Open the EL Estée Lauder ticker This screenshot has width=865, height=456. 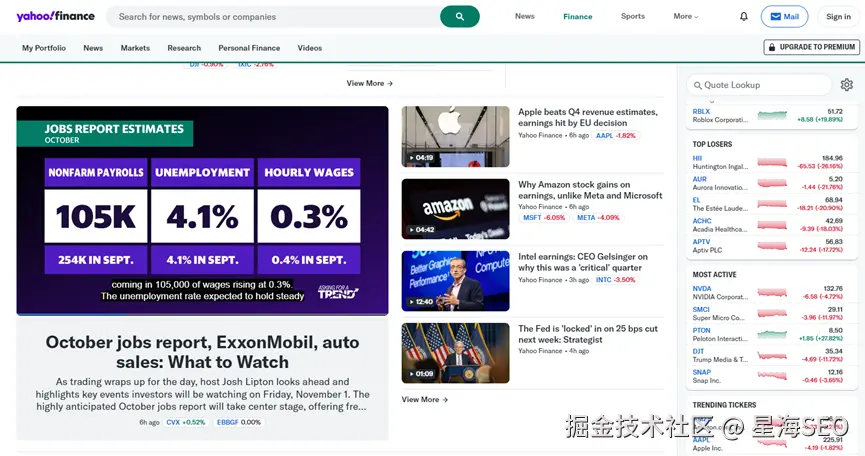696,200
